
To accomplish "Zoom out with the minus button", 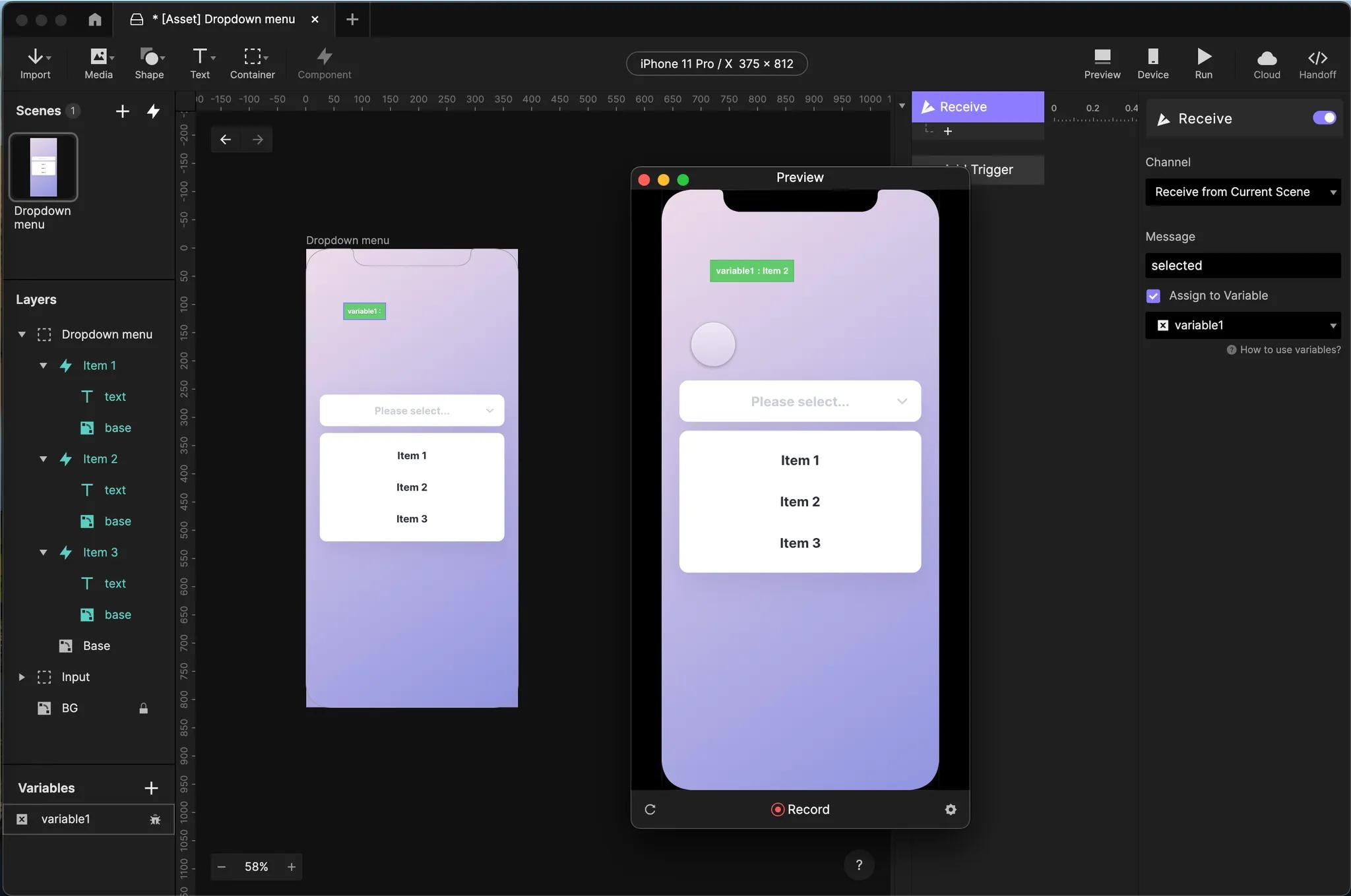I will click(222, 867).
